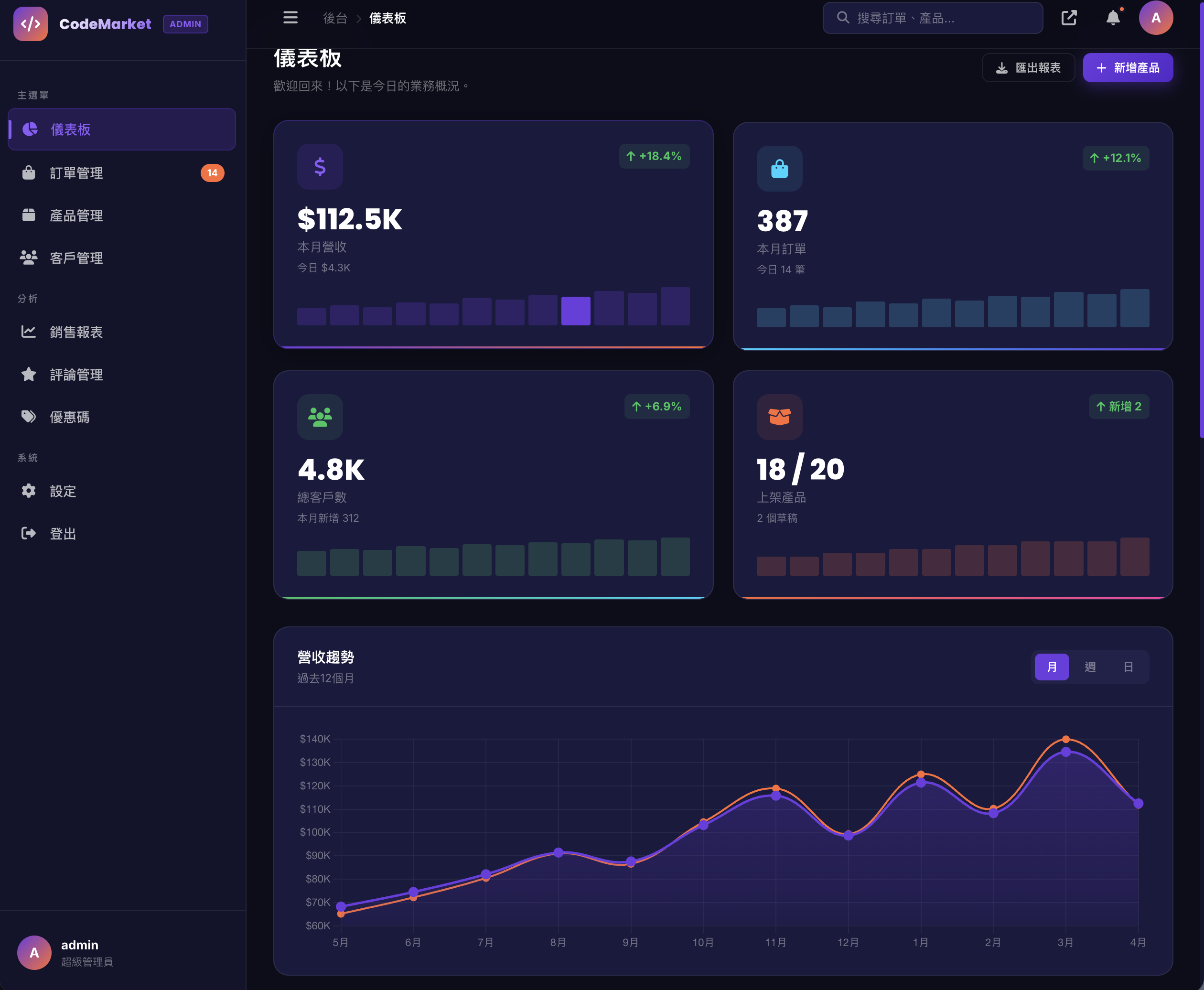Screen dimensions: 1204x990
Task: Click the highlighted bar in the revenue mini chart
Action: [575, 312]
